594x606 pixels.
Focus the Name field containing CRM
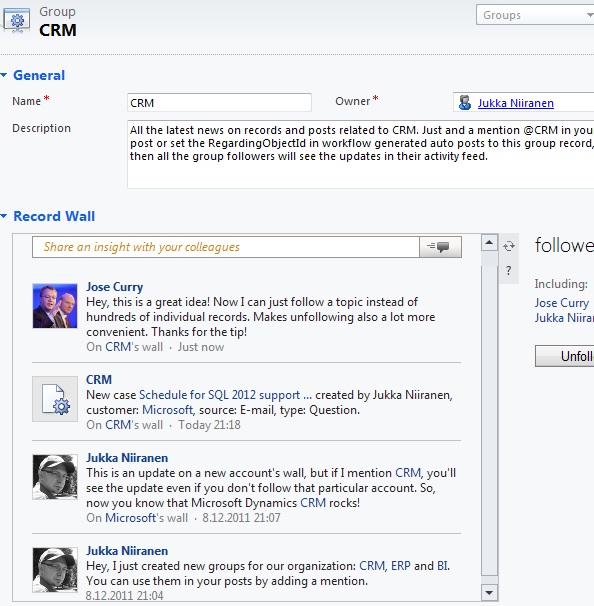point(219,103)
